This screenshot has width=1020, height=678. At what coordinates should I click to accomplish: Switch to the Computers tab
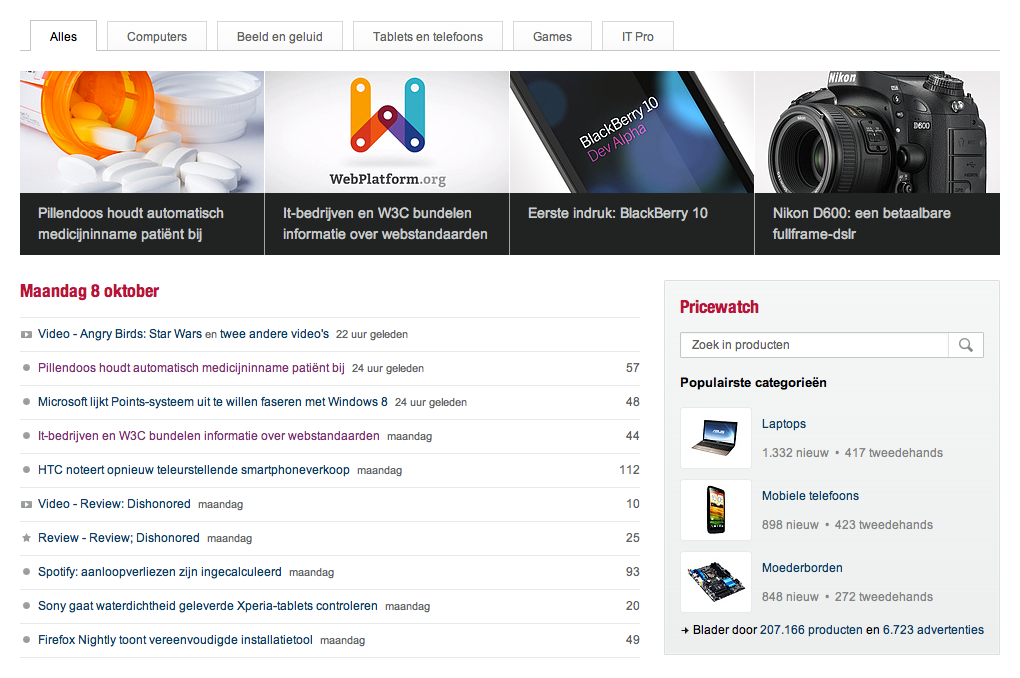tap(157, 36)
